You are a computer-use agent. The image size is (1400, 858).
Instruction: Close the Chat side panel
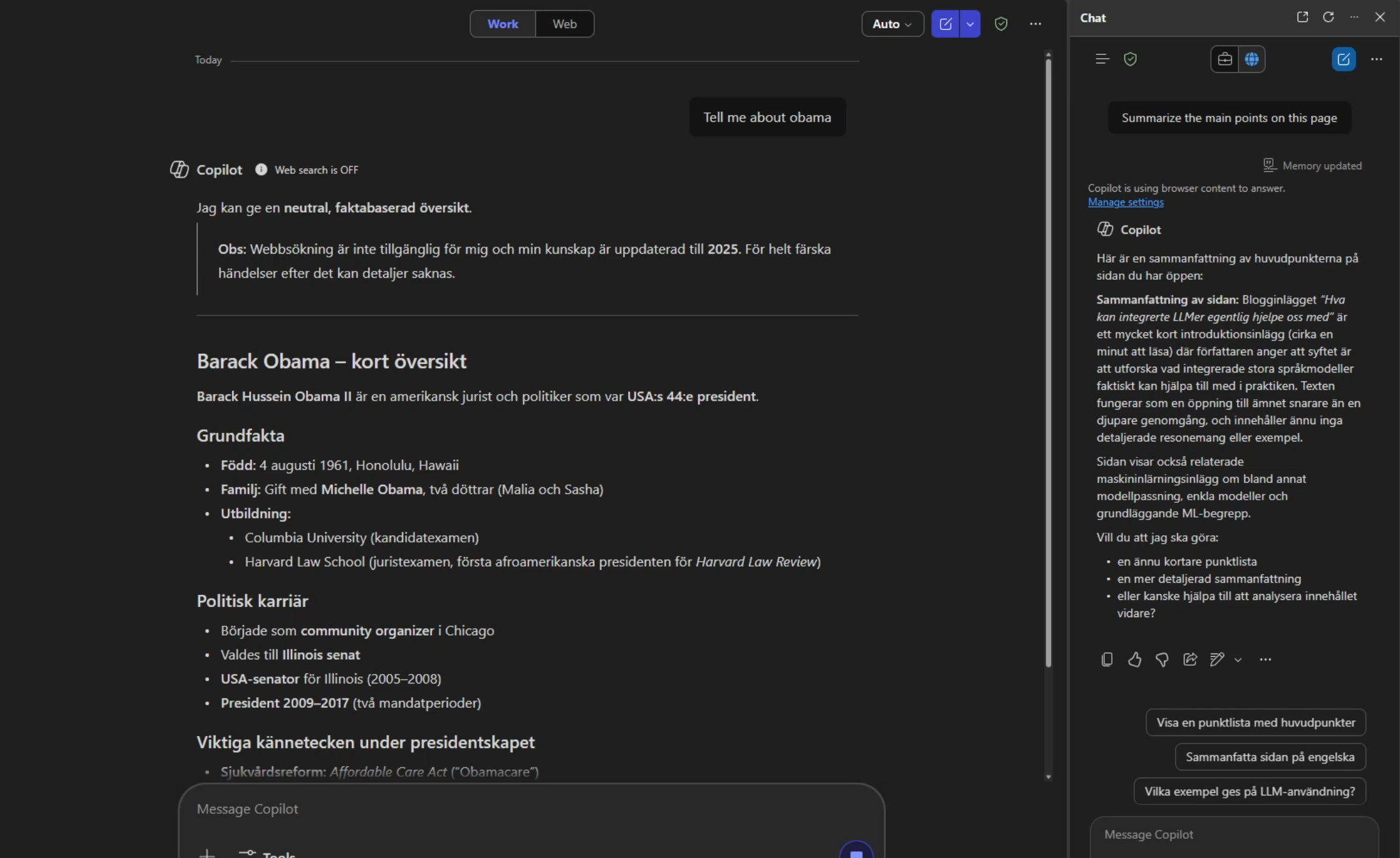click(x=1380, y=17)
